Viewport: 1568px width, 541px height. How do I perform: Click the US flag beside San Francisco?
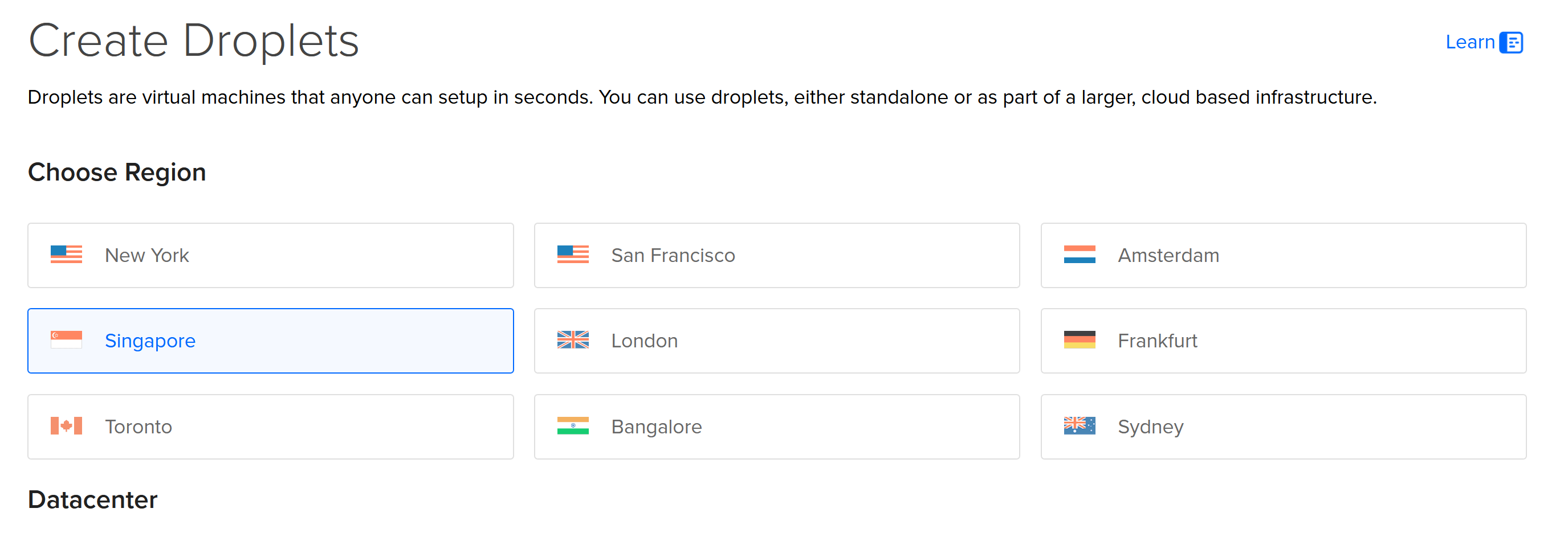[573, 255]
